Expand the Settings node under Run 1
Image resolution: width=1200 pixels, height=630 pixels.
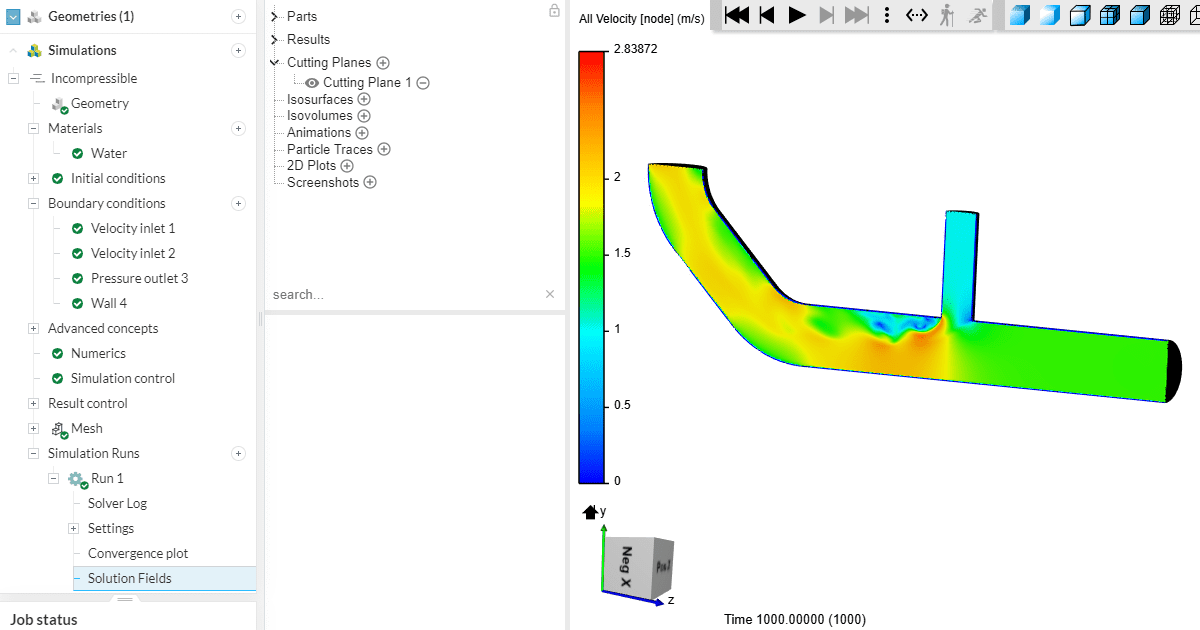(x=73, y=528)
